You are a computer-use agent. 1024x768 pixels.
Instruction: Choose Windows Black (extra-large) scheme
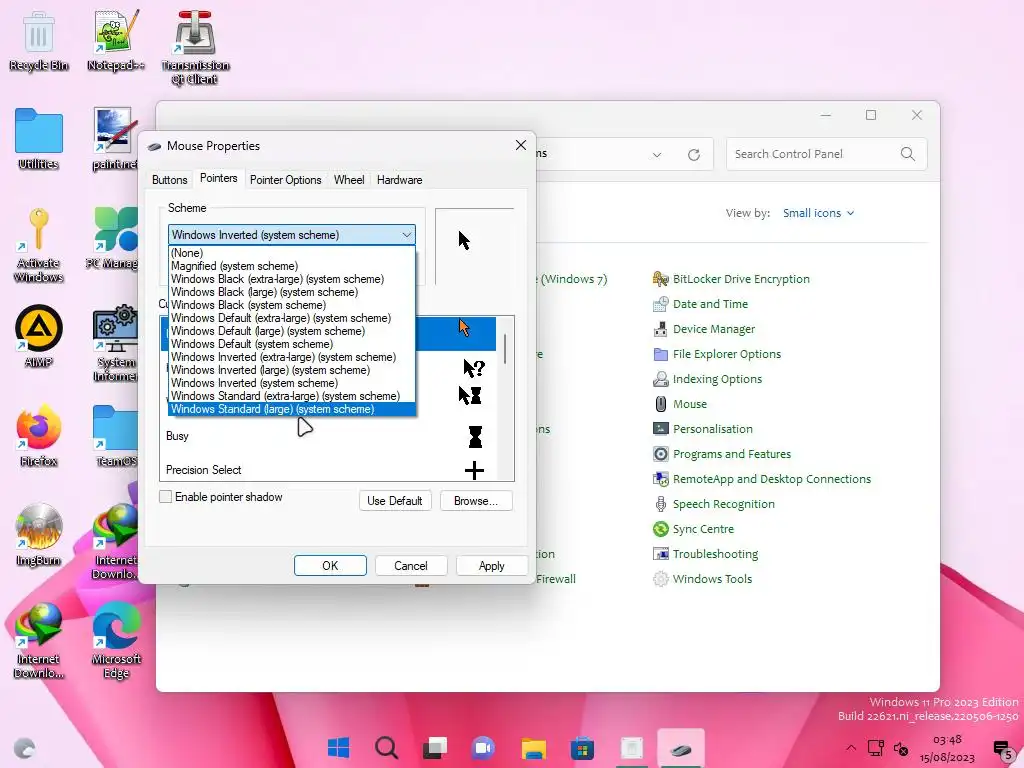292,279
